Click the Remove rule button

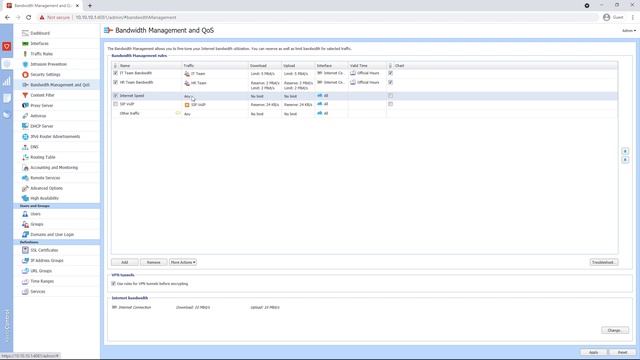tap(153, 262)
